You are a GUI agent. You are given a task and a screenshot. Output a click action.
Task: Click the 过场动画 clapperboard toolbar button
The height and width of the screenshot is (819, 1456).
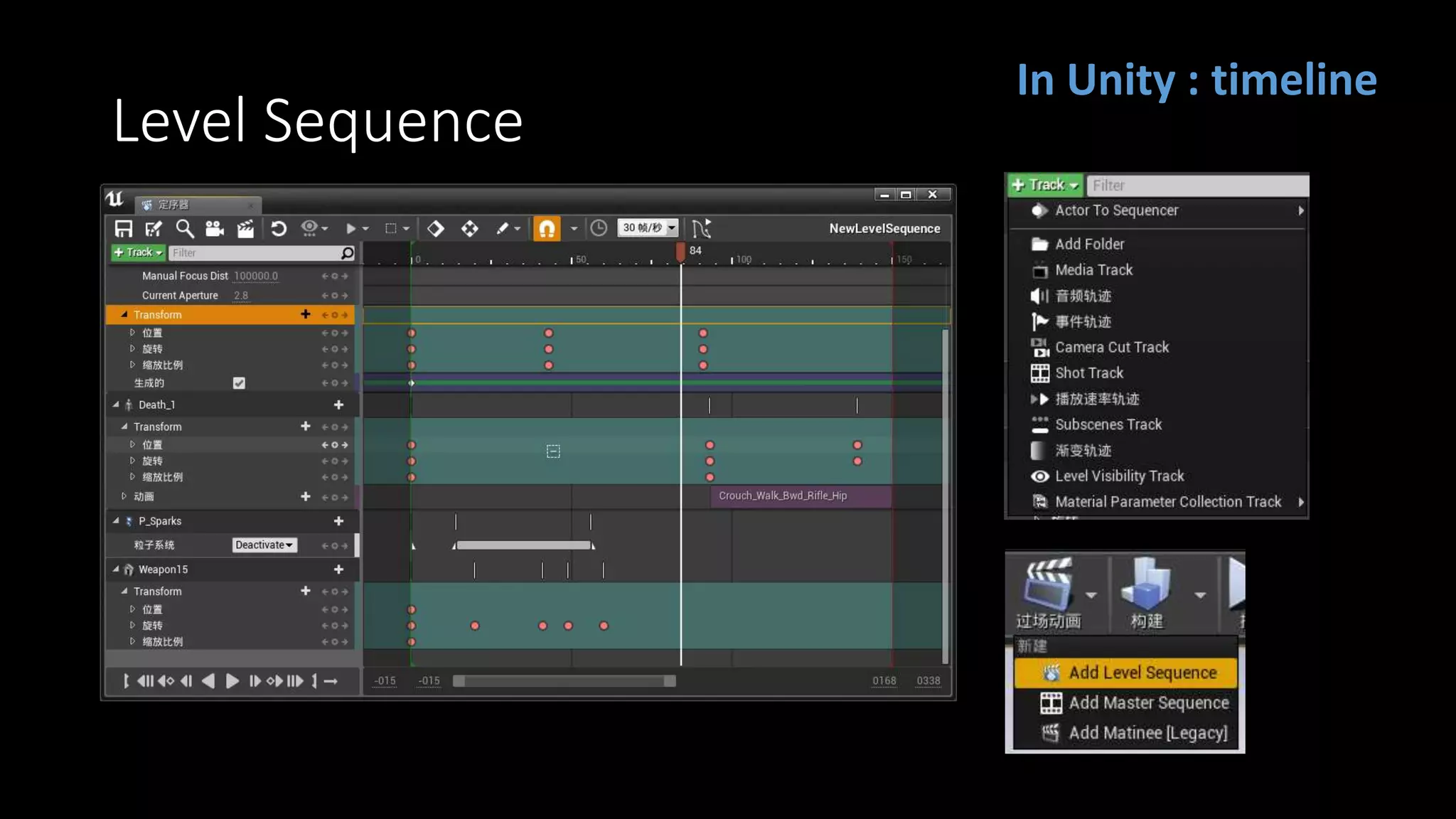pyautogui.click(x=1049, y=594)
